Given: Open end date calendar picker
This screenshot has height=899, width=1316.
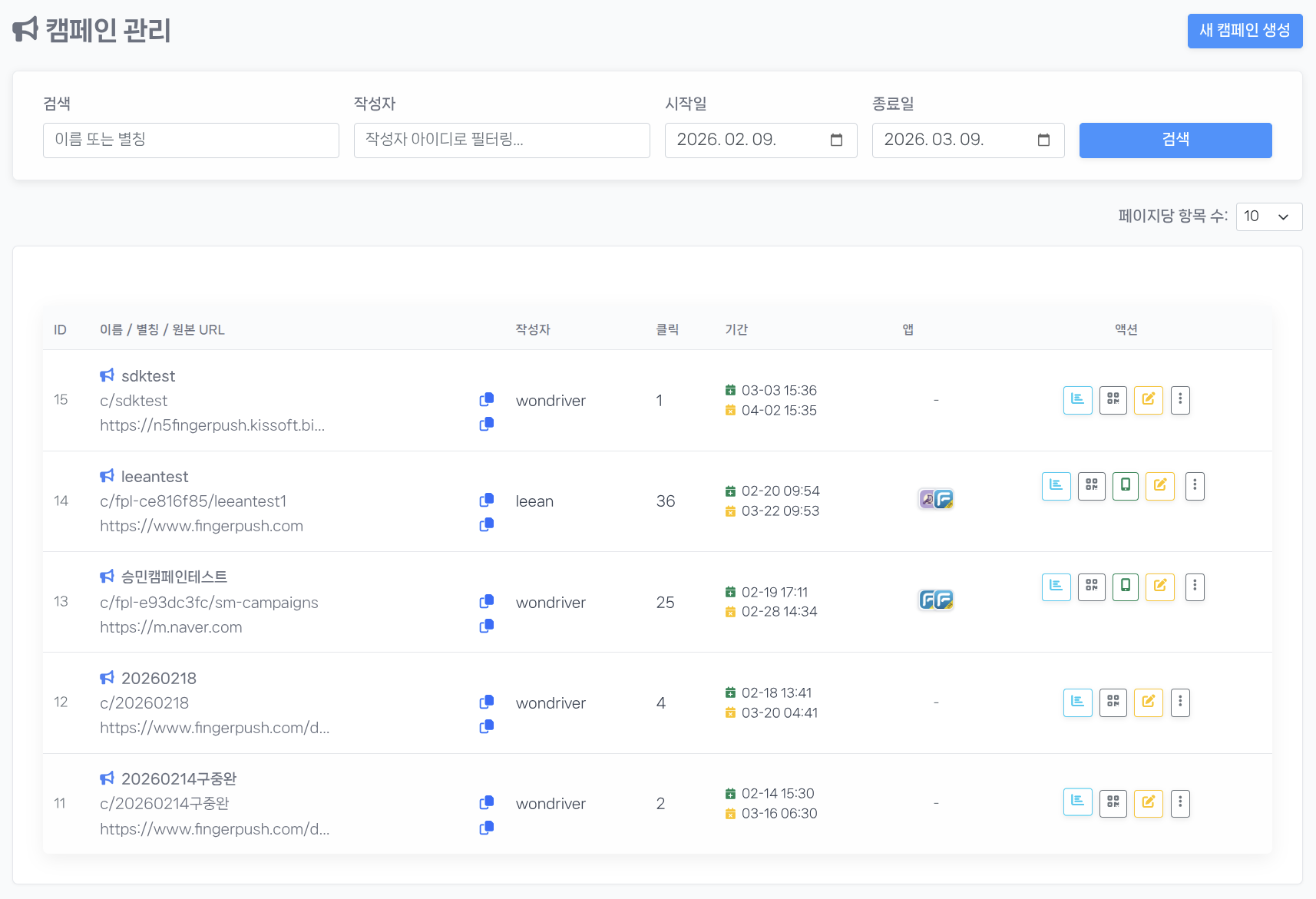Looking at the screenshot, I should pos(1043,140).
